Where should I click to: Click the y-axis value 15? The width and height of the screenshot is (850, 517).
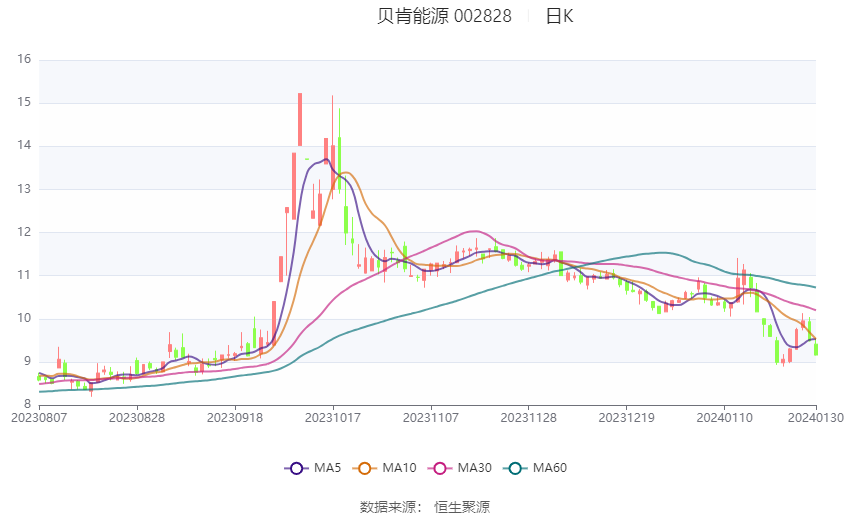(24, 102)
